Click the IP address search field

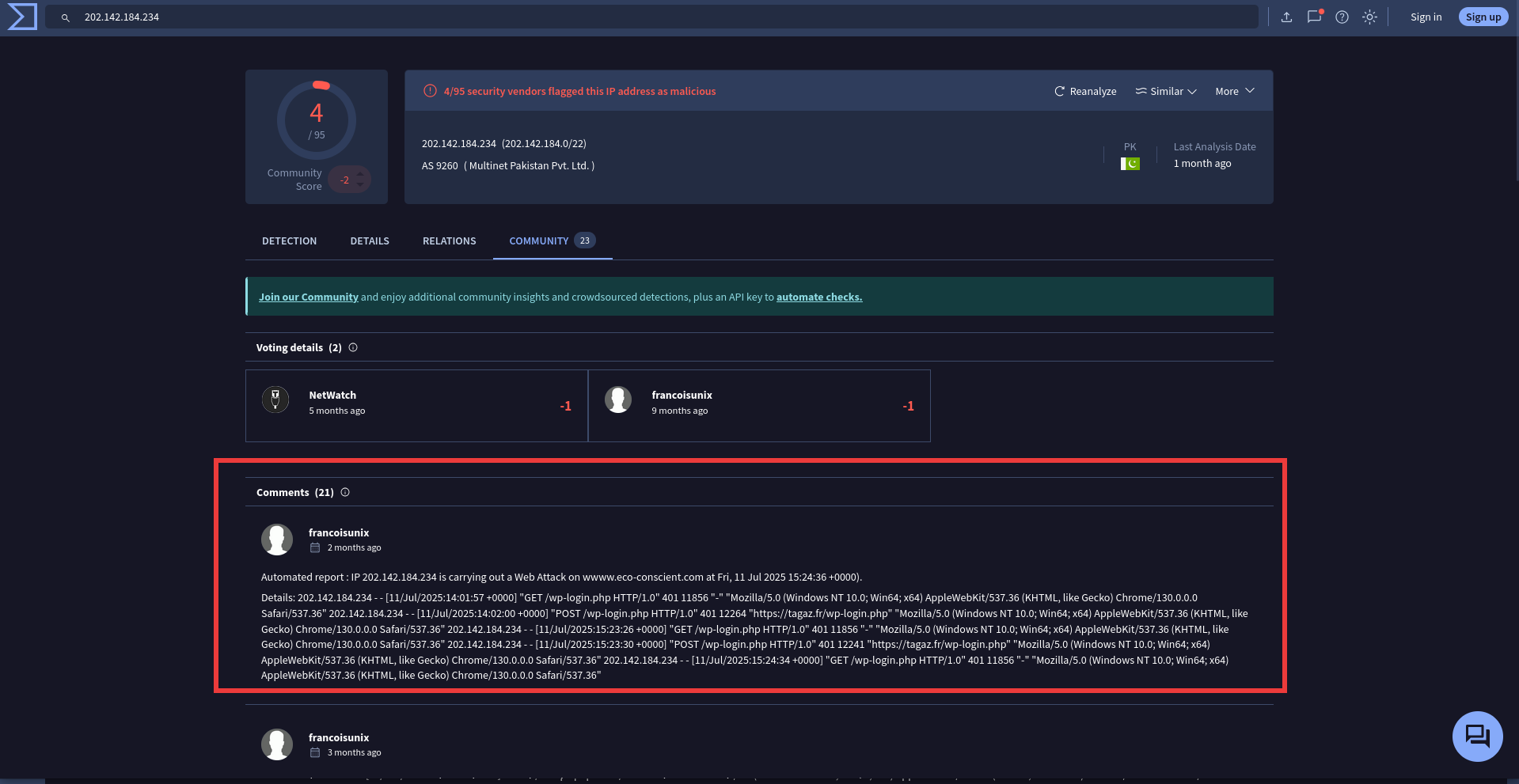(x=317, y=17)
